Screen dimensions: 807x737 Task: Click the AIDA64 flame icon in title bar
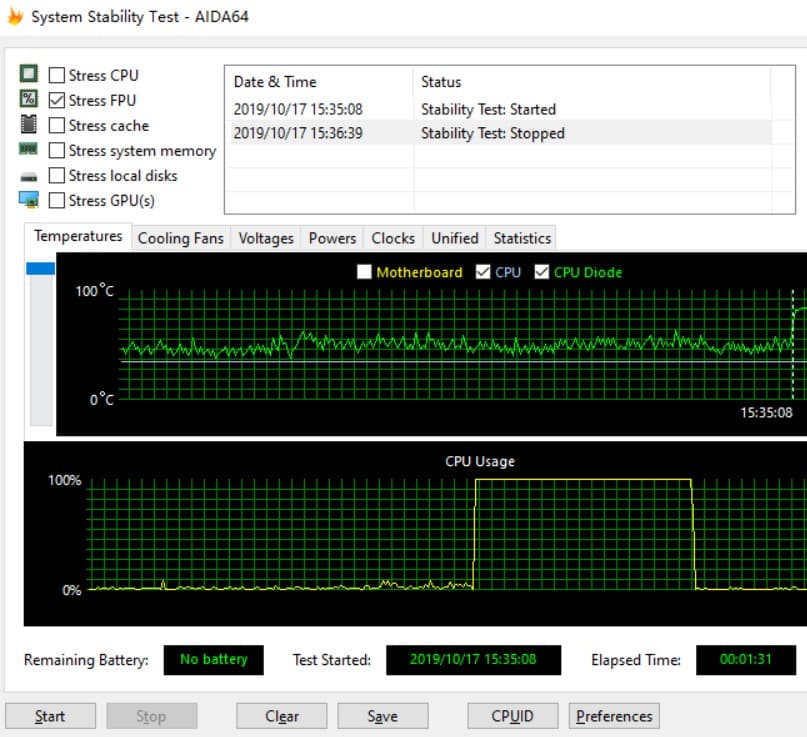[x=15, y=16]
